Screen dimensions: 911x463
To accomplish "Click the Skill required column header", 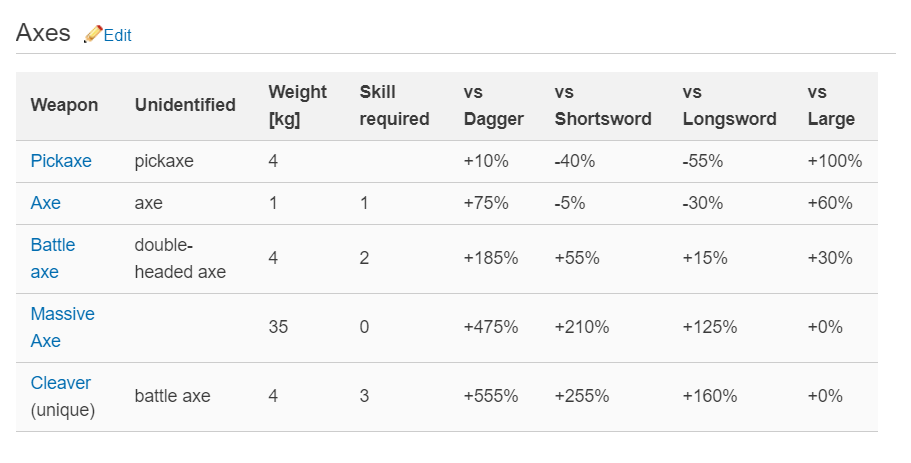I will coord(394,105).
